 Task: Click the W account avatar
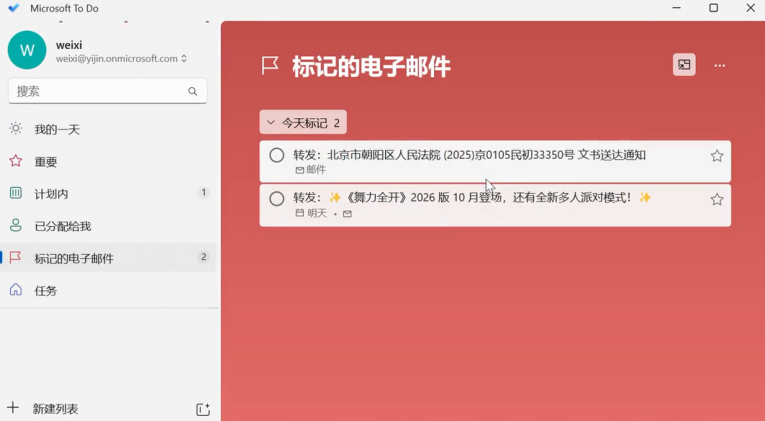point(27,50)
